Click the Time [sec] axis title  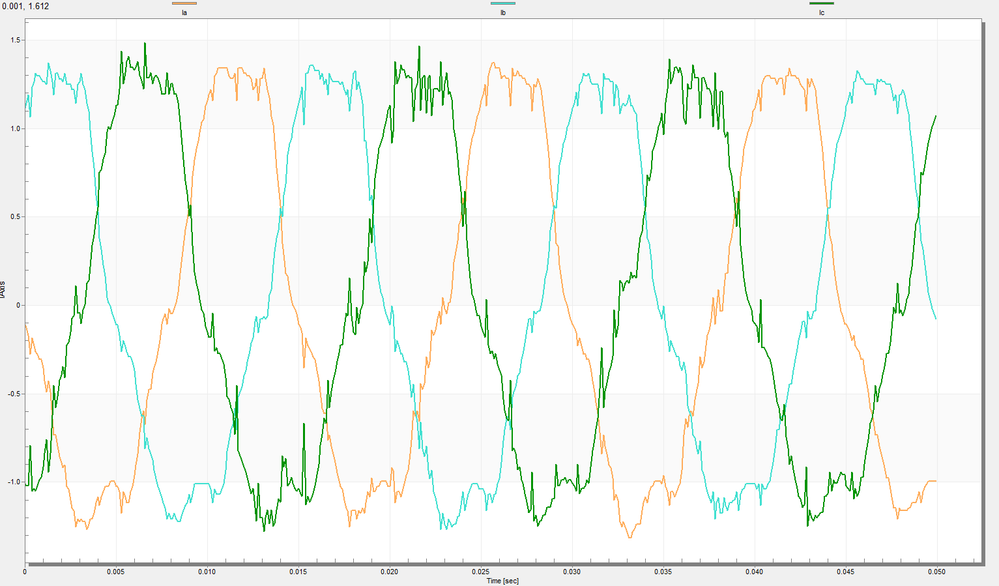(x=503, y=581)
